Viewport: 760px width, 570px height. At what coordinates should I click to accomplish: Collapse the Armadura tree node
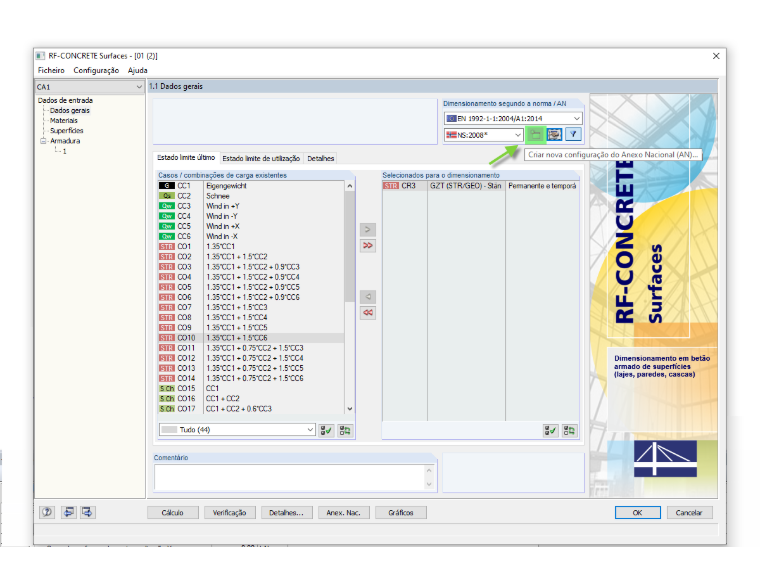click(43, 141)
